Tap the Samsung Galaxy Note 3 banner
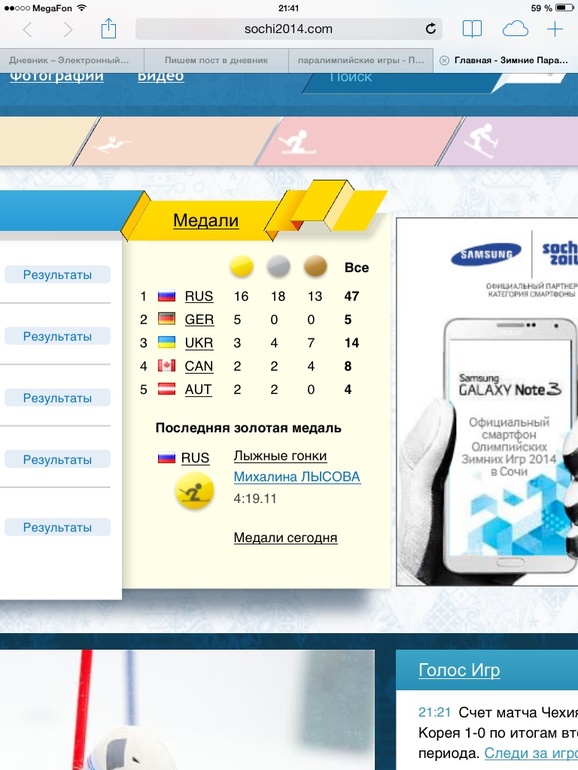The height and width of the screenshot is (770, 578). coord(487,402)
